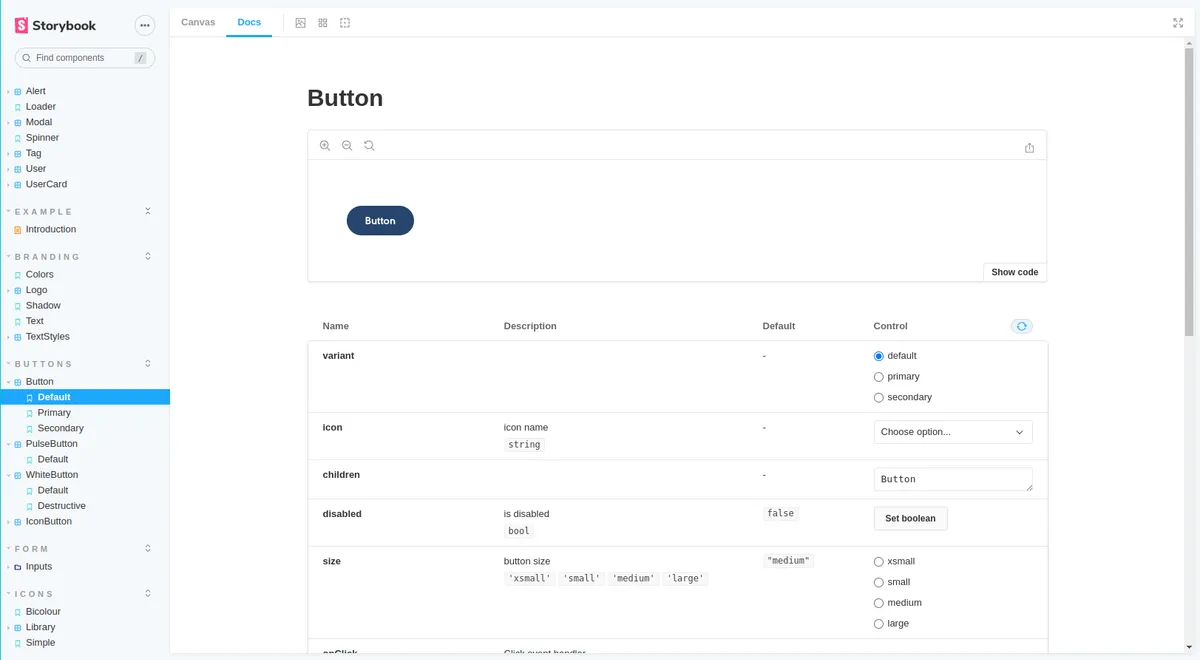
Task: Reset zoom in the preview toolbar
Action: click(369, 145)
